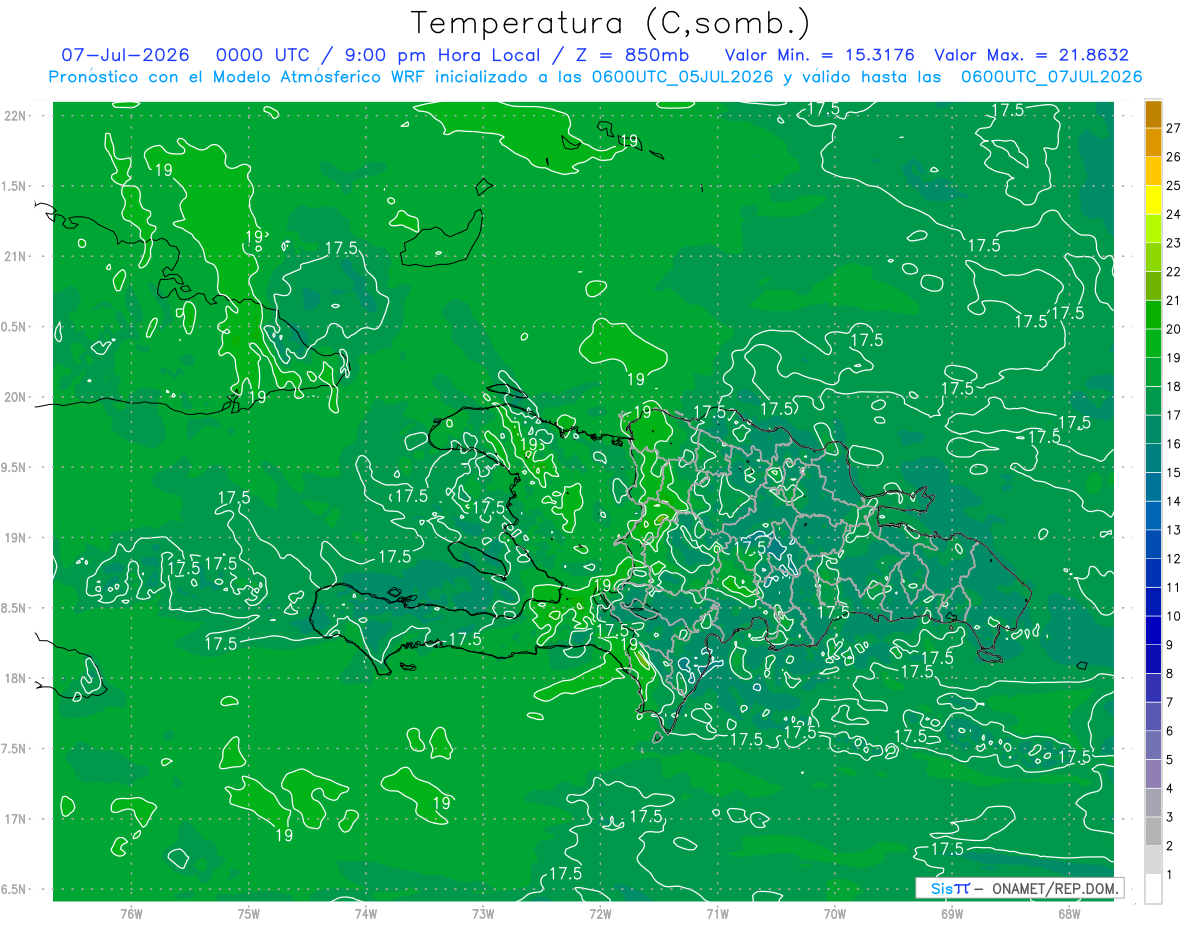Click the '73W' longitude axis label
Image resolution: width=1200 pixels, height=927 pixels.
(483, 913)
